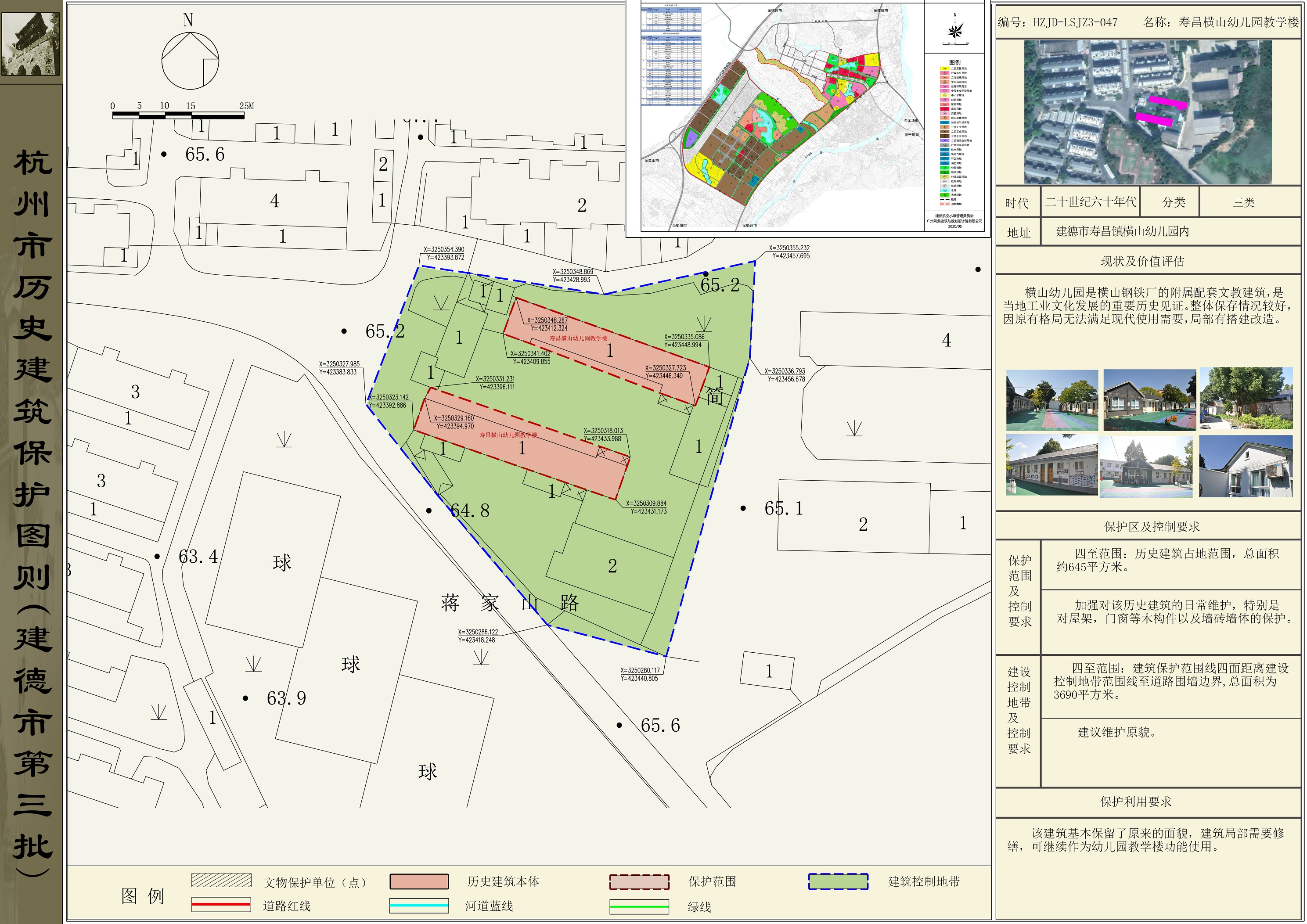Click the 二十世纪六十年代 era cell

click(x=1090, y=201)
